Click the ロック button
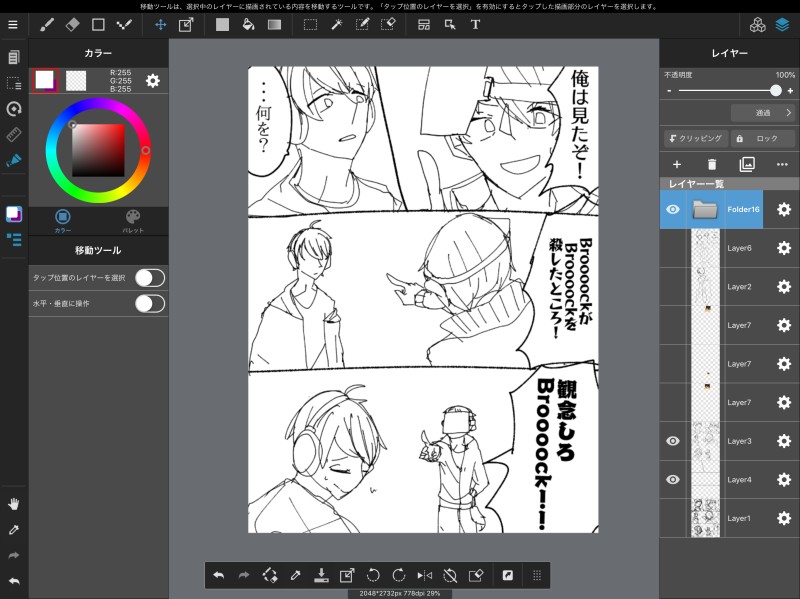800x599 pixels. click(x=763, y=138)
